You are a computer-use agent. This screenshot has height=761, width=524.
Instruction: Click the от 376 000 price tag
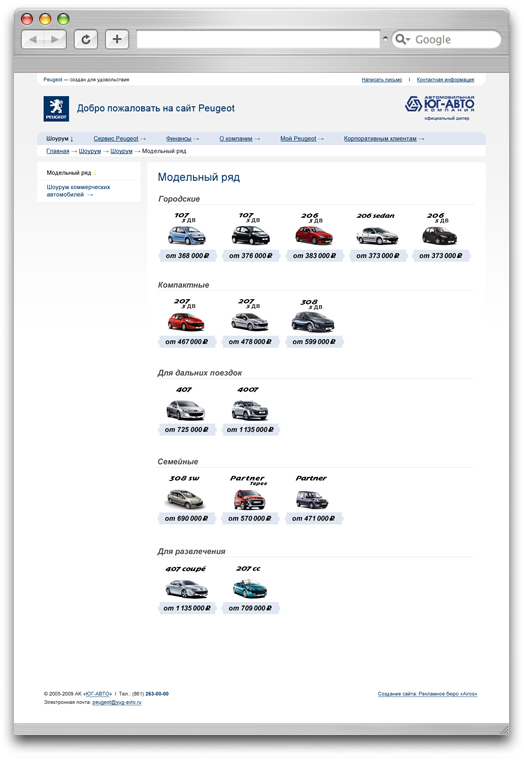[x=251, y=256]
